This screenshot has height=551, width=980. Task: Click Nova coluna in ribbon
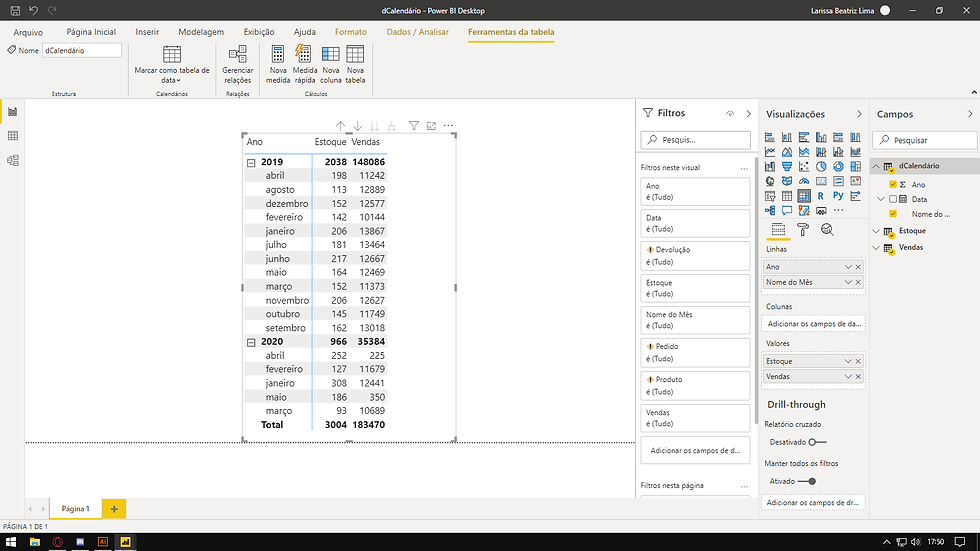click(x=331, y=64)
